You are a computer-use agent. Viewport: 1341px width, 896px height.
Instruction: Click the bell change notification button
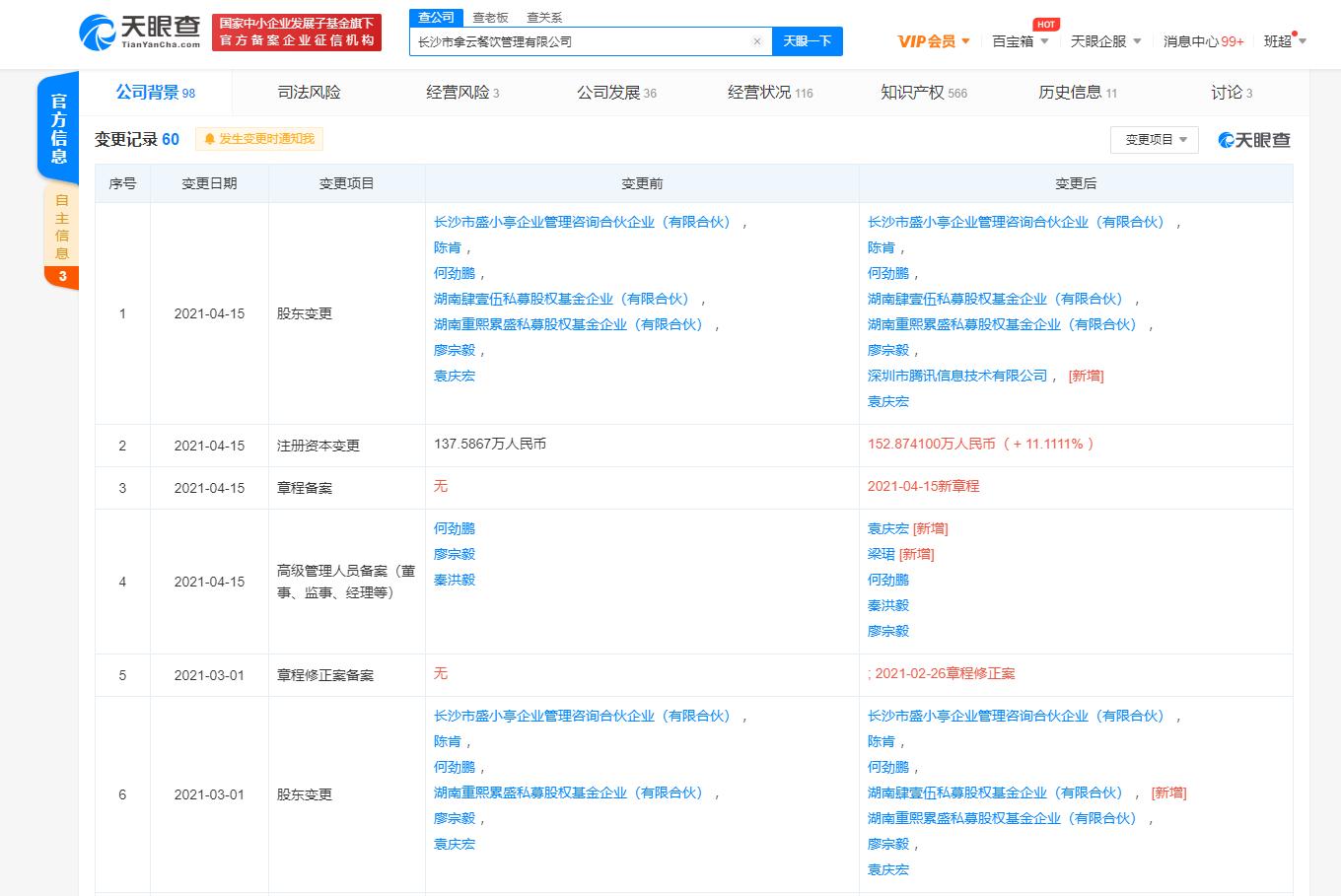point(259,139)
